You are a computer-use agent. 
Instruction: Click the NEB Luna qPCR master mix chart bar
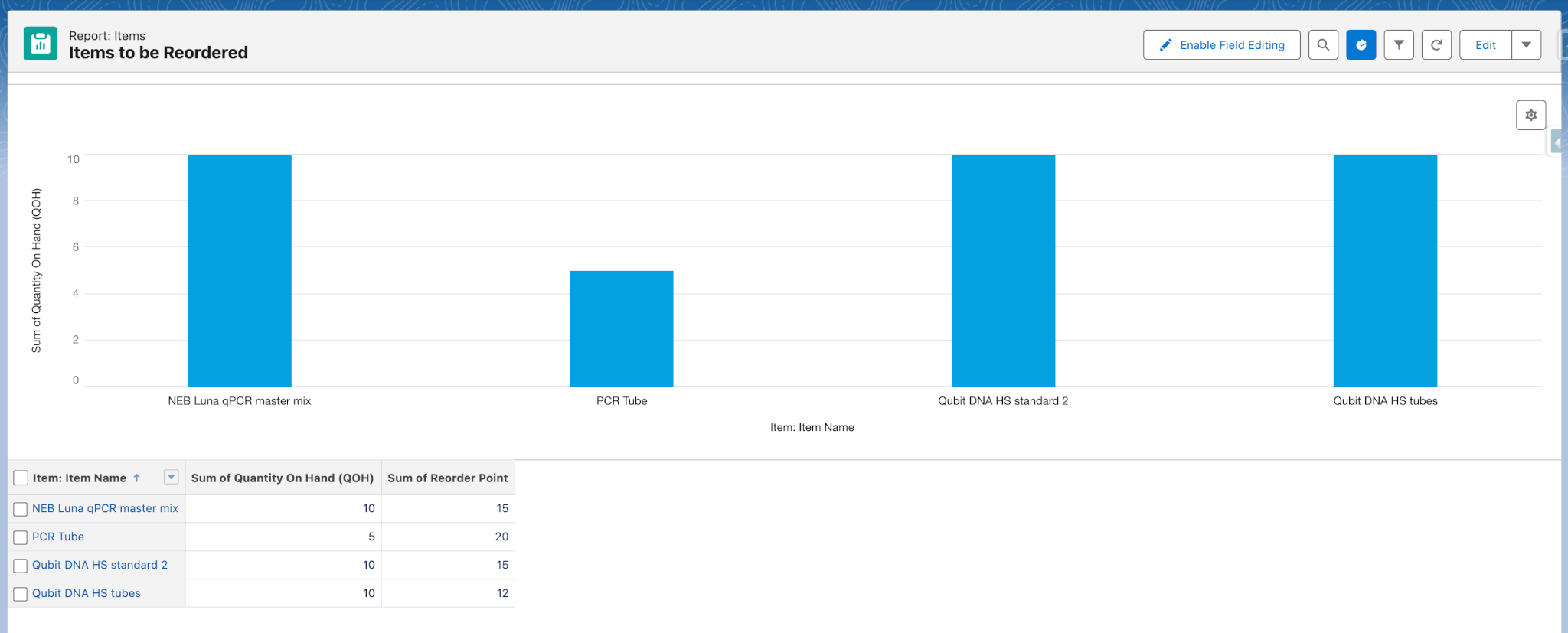click(x=240, y=270)
